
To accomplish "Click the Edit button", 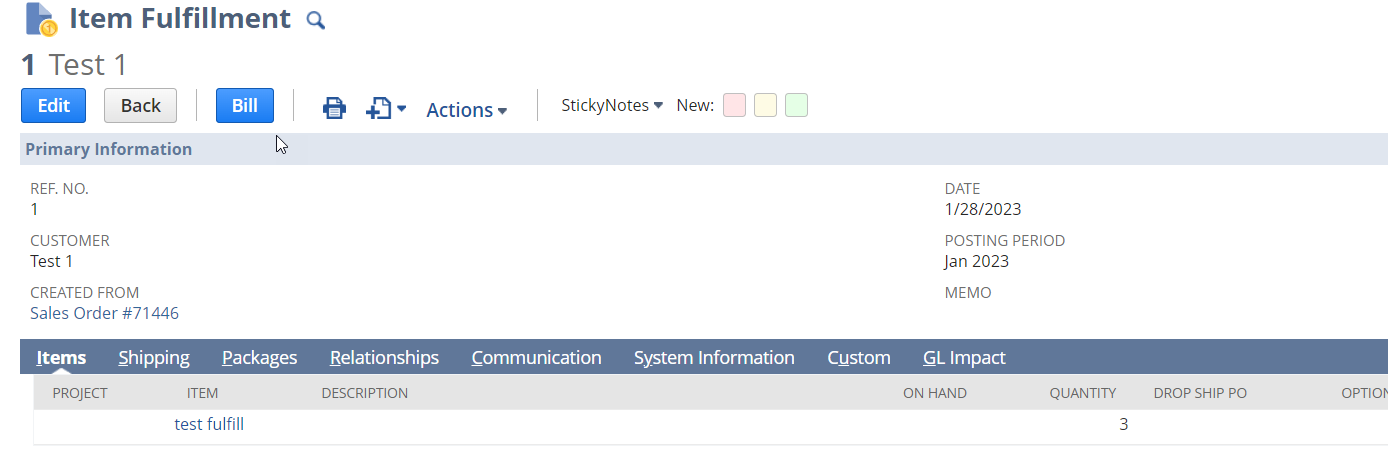I will coord(54,106).
